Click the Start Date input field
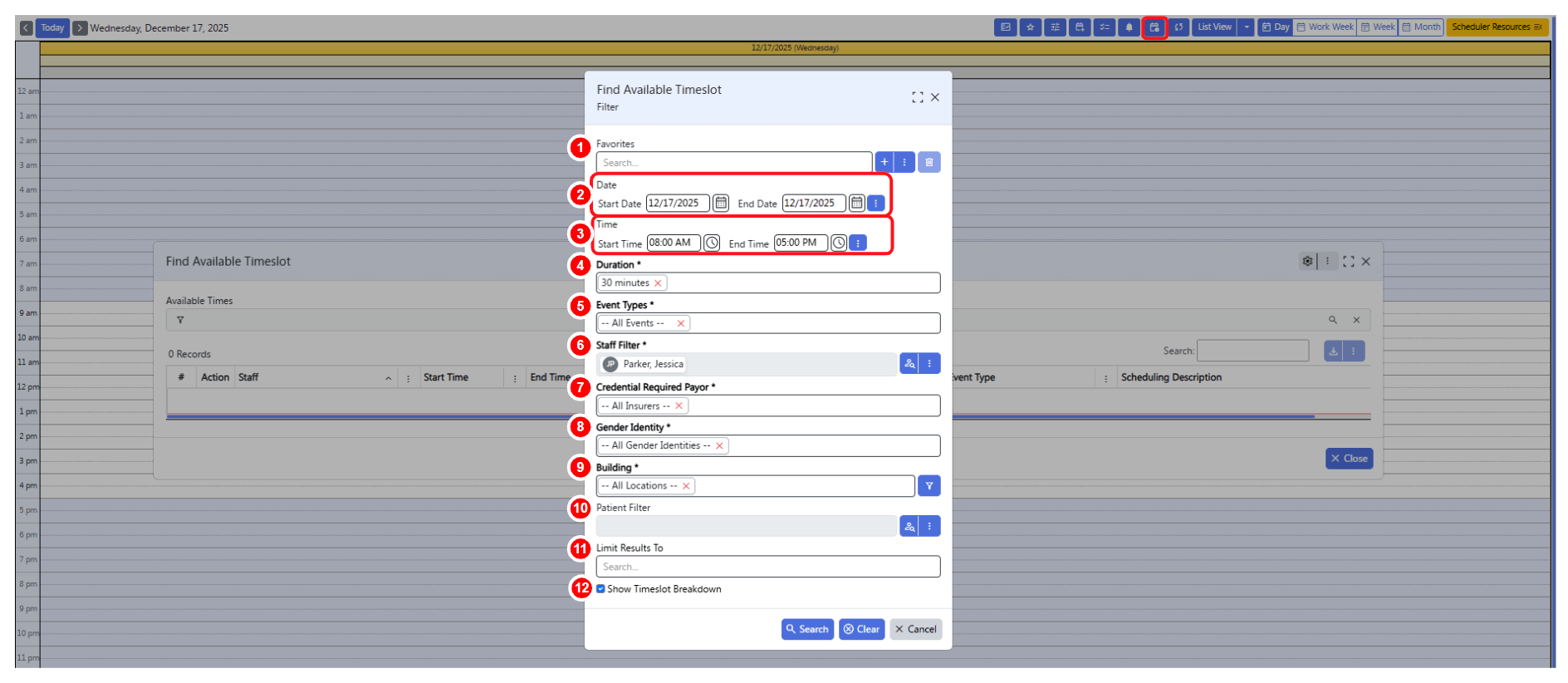Screen dimensions: 1568x683 coord(678,203)
